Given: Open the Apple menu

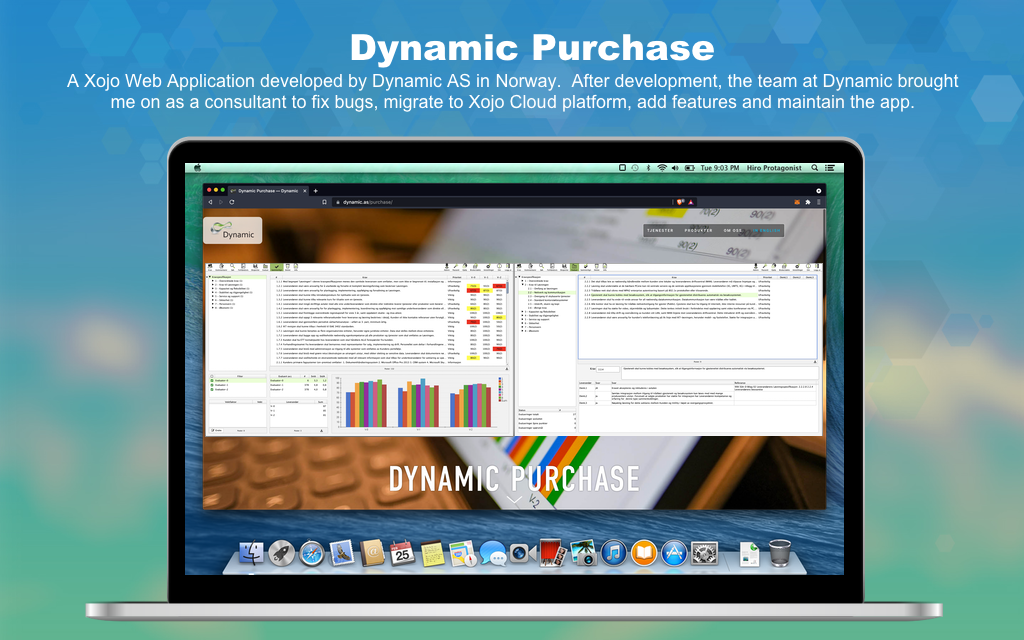Looking at the screenshot, I should pyautogui.click(x=198, y=168).
